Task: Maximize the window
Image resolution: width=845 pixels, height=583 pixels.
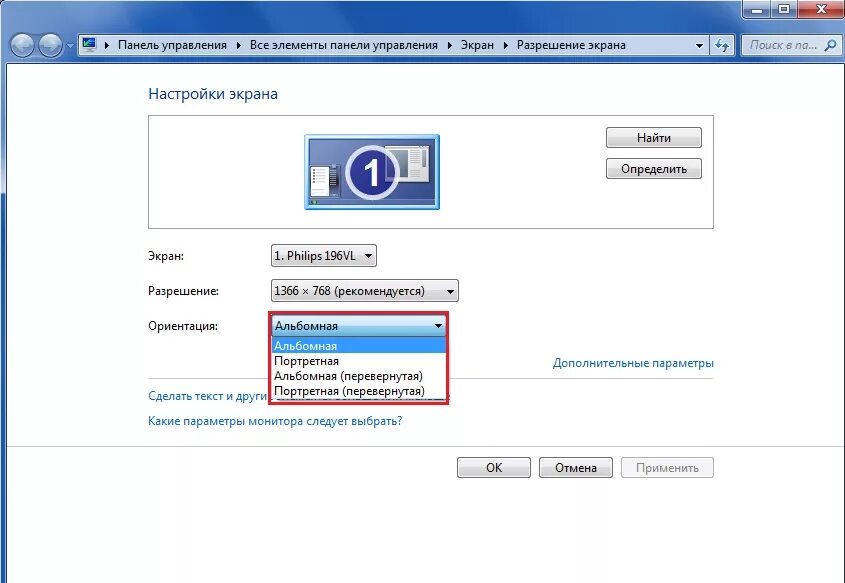Action: click(785, 9)
